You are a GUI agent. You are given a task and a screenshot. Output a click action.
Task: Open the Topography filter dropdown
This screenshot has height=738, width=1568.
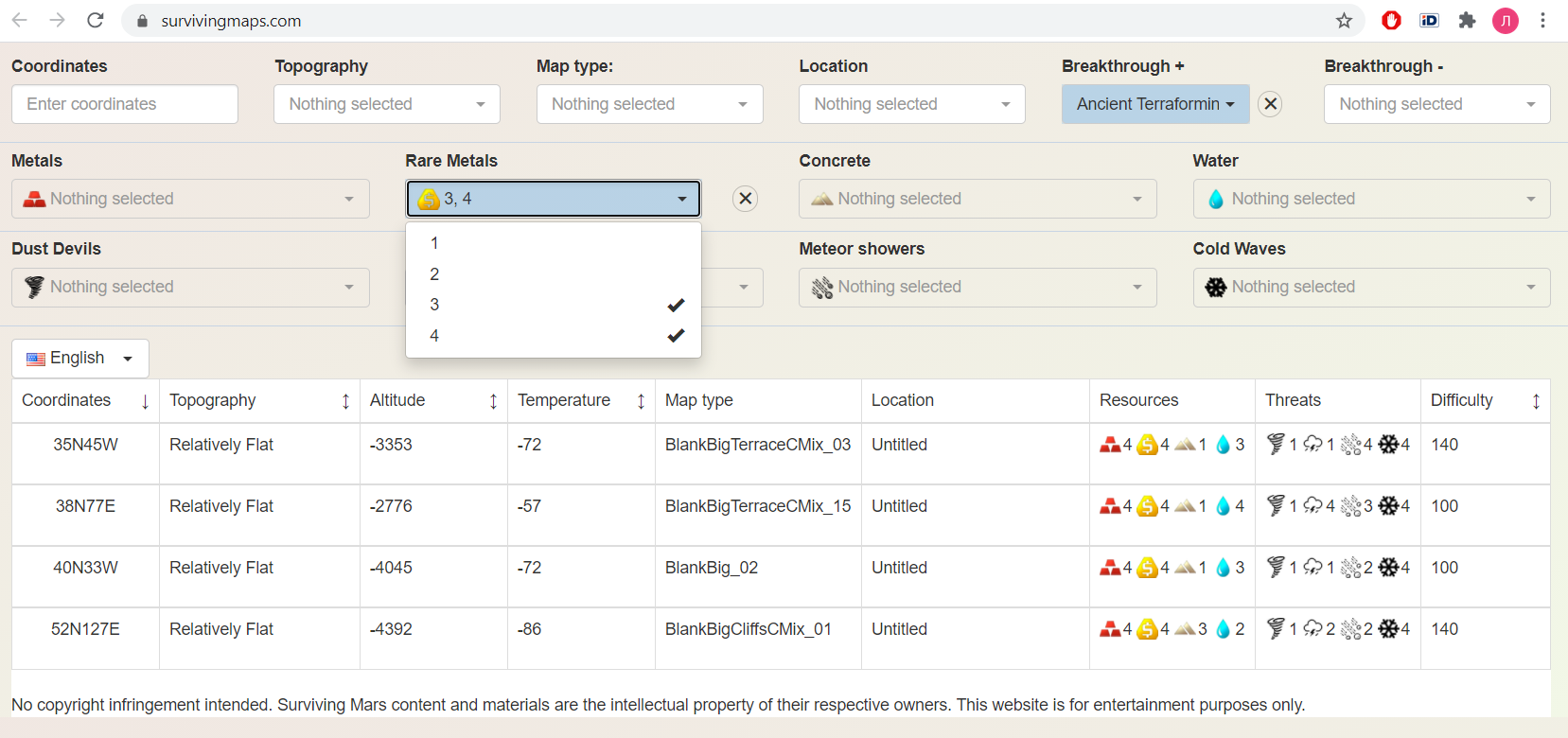(386, 104)
